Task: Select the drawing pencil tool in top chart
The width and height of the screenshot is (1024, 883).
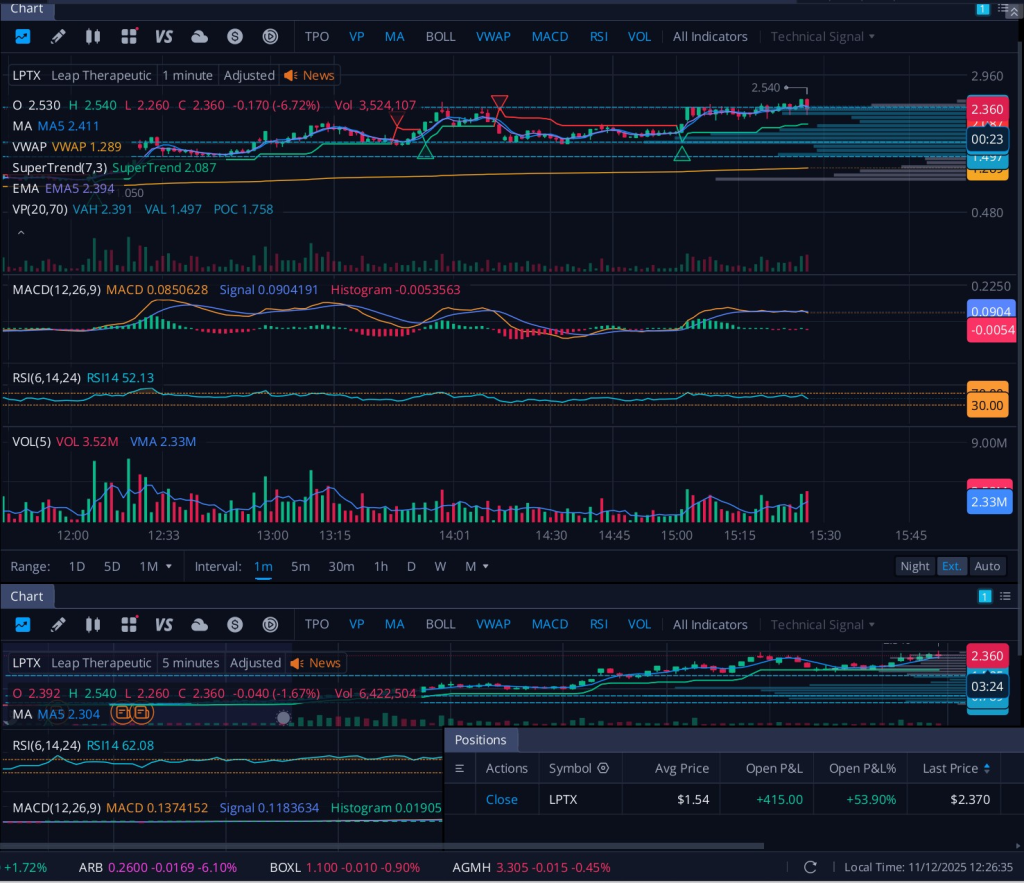Action: (58, 37)
